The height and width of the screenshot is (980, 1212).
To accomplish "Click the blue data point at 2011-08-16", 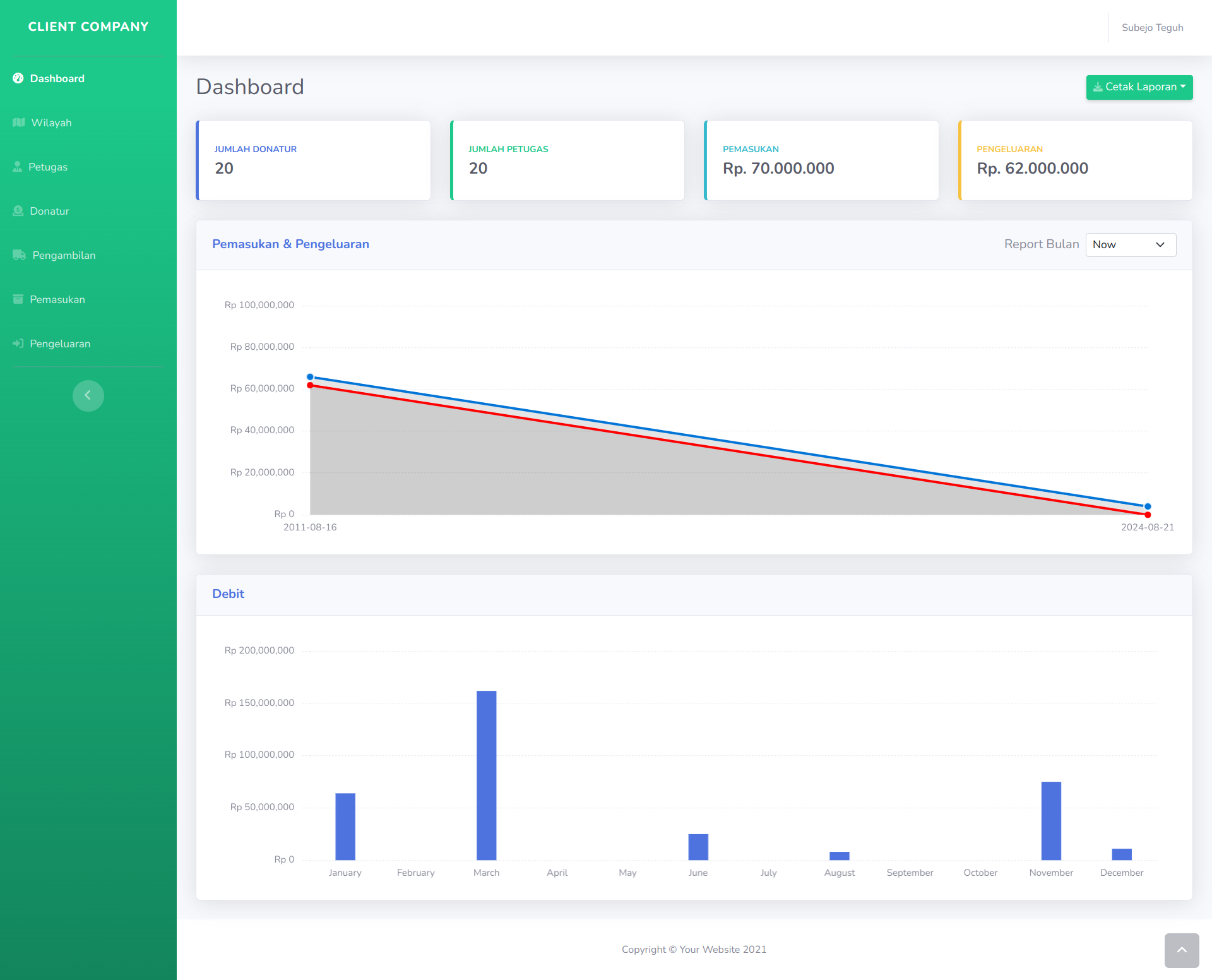I will (x=310, y=377).
